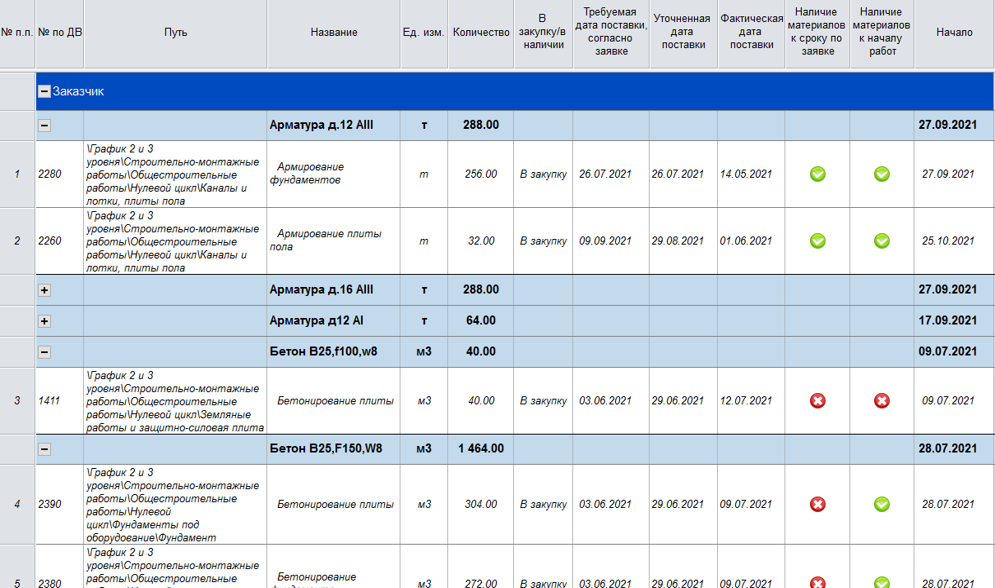995x588 pixels.
Task: Click the В закупку/в наличии column header
Action: tap(543, 32)
